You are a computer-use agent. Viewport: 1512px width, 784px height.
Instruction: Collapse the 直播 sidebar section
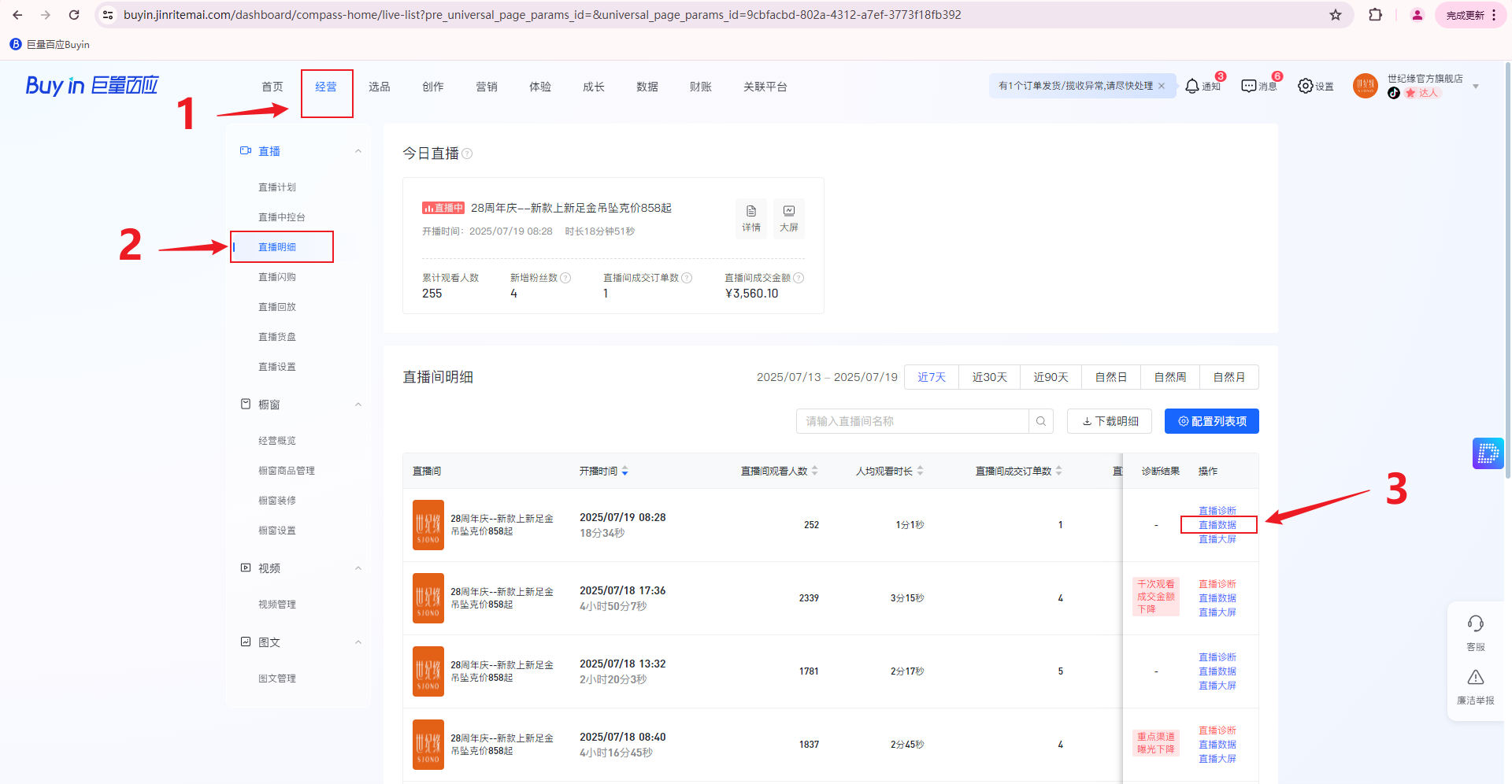coord(358,151)
